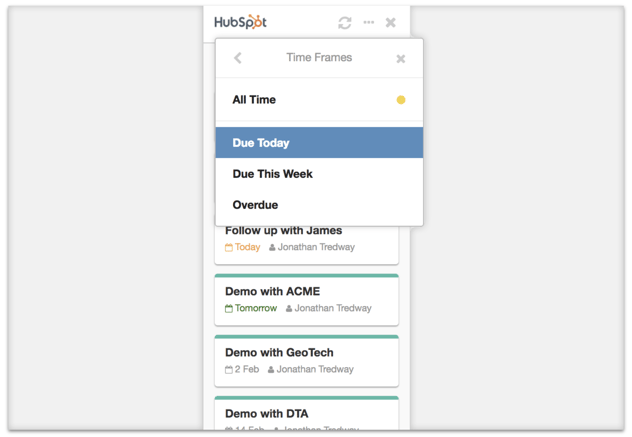Image resolution: width=632 pixels, height=437 pixels.
Task: Click the green calendar icon next to Tomorrow
Action: click(229, 309)
